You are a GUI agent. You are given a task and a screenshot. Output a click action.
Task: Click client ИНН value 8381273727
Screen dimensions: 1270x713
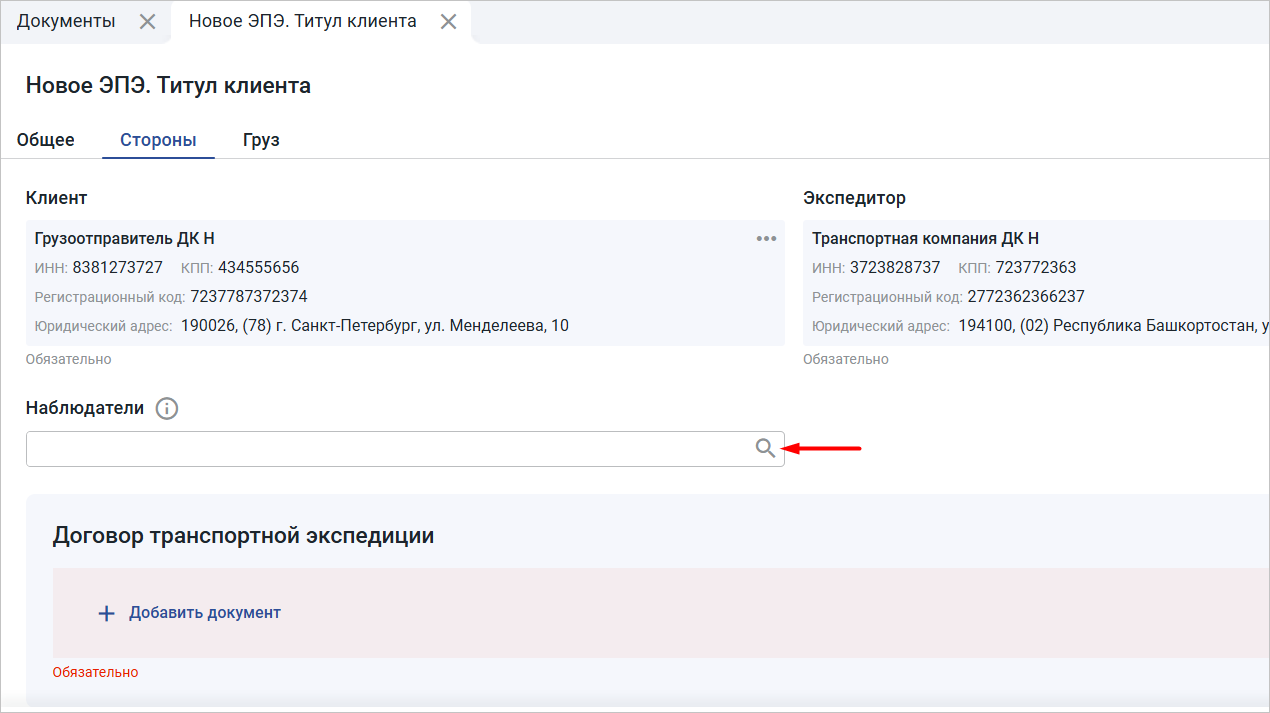point(118,268)
